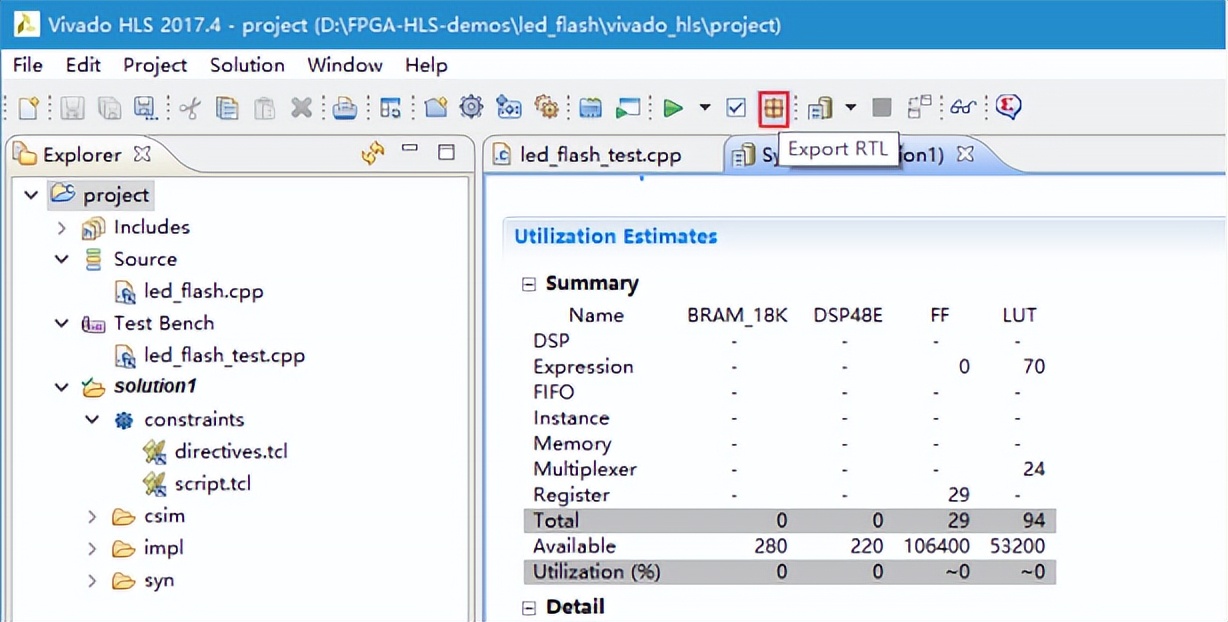Close the Explorer view tab

click(142, 155)
